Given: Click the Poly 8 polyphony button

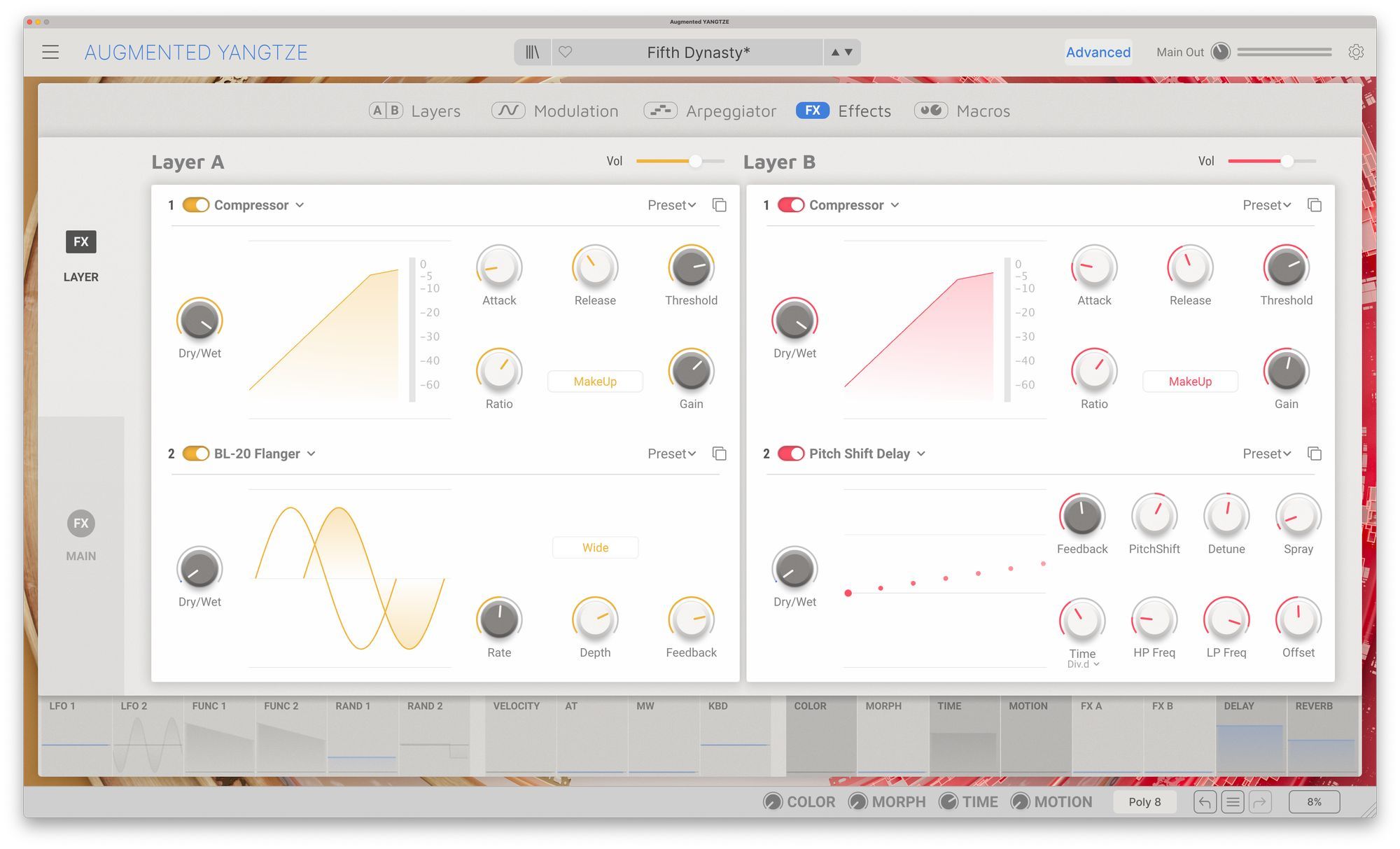Looking at the screenshot, I should [1144, 802].
